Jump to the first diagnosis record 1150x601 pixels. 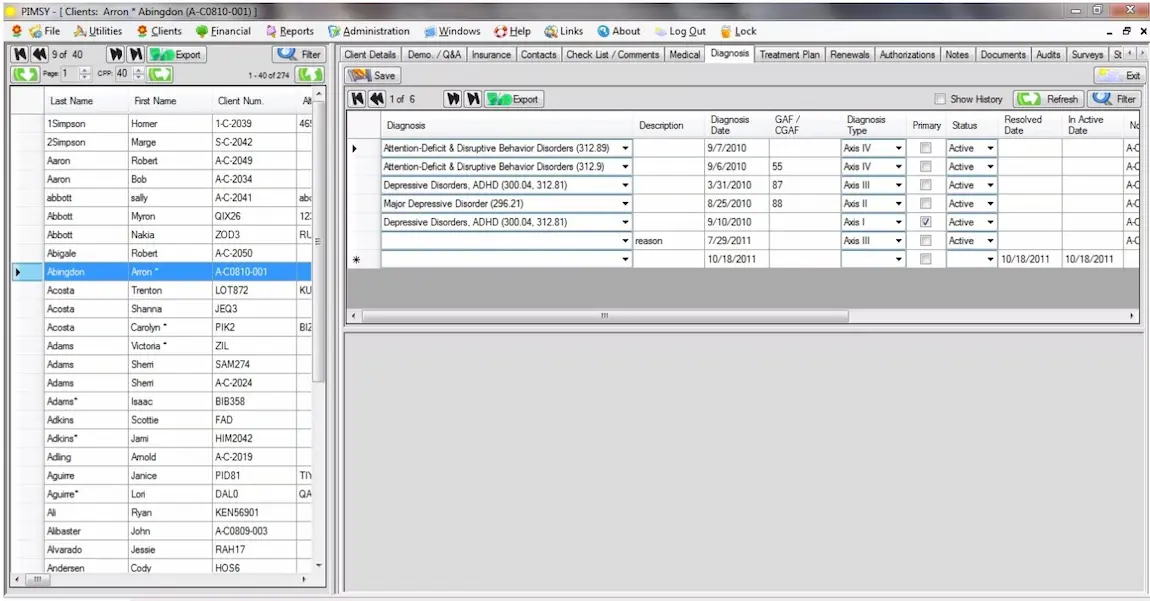click(356, 99)
